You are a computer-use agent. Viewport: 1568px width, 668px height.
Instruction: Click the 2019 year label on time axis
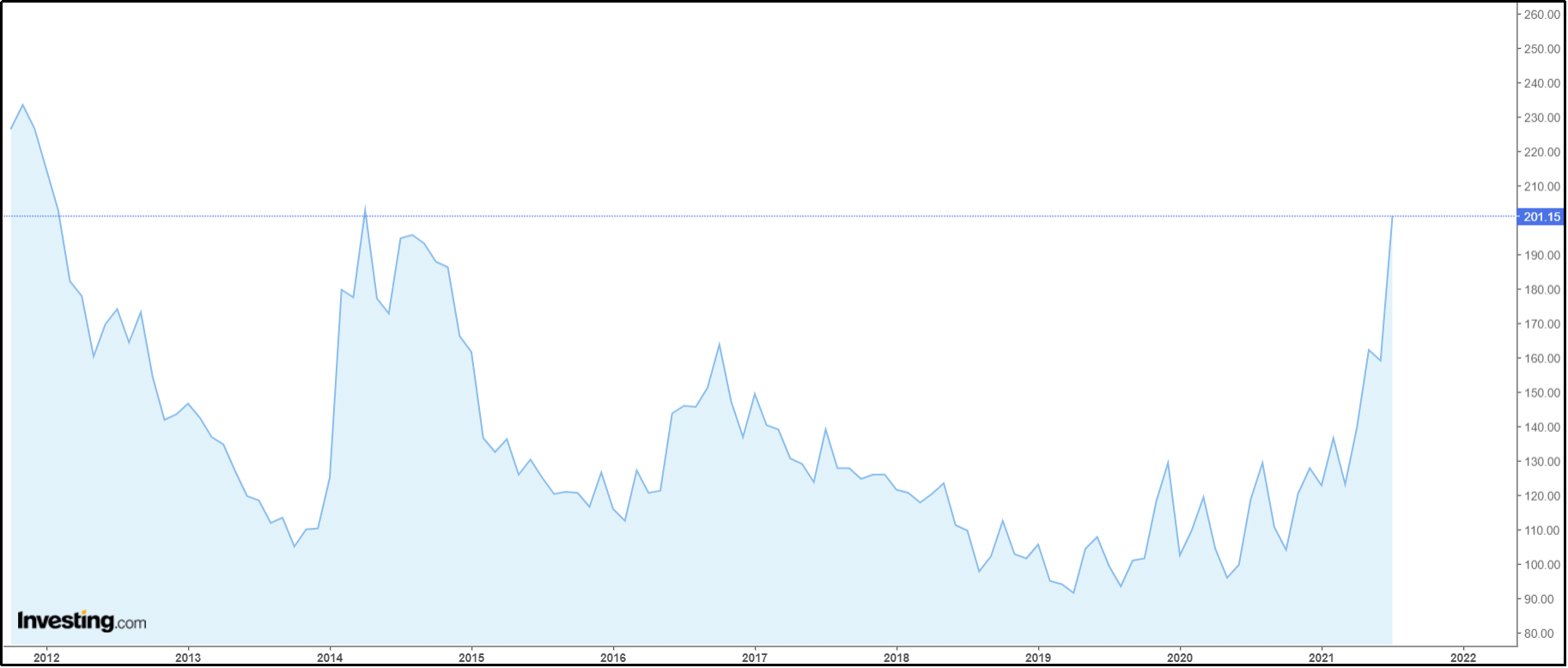[x=1038, y=658]
